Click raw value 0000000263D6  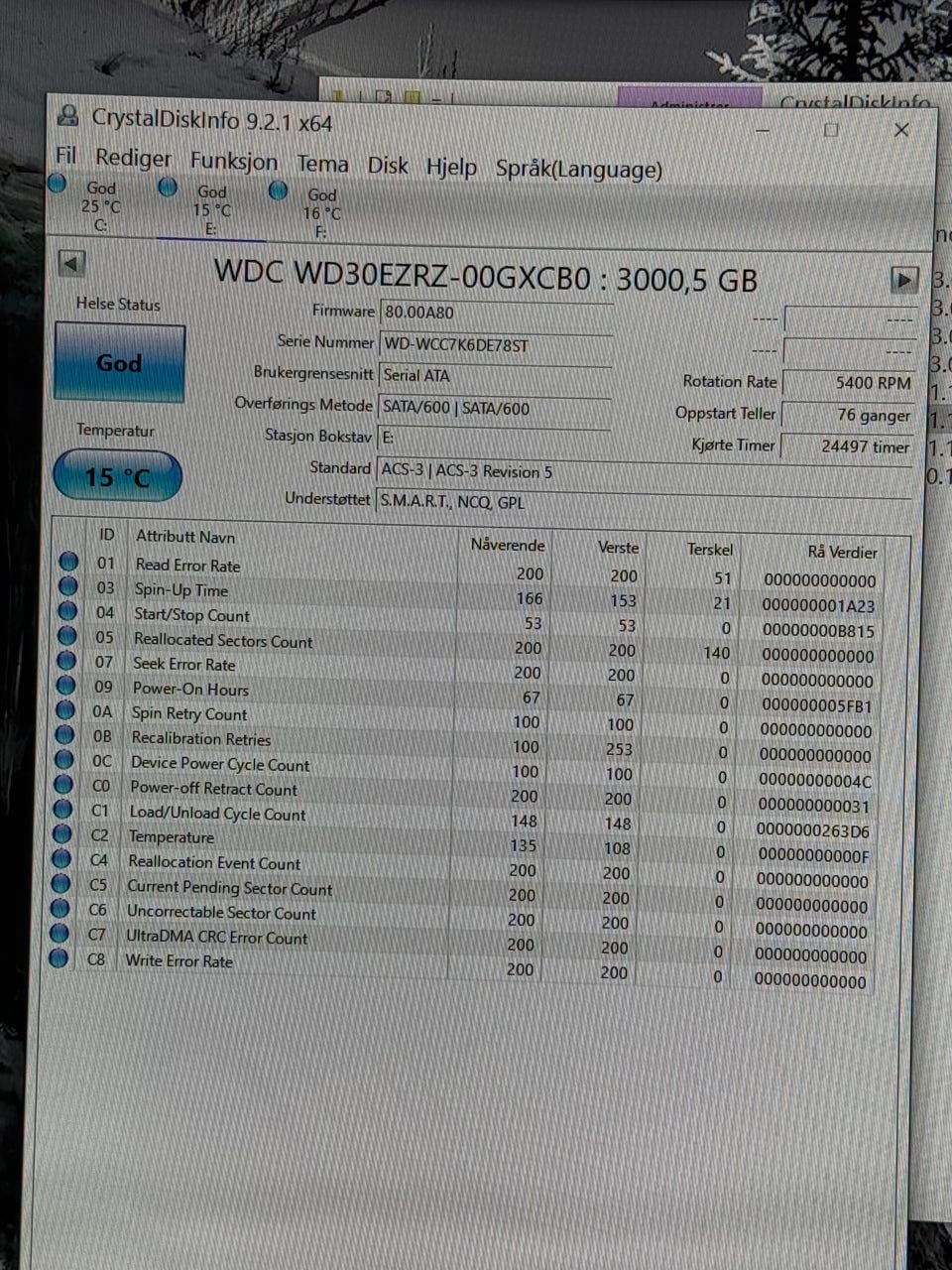click(x=813, y=831)
